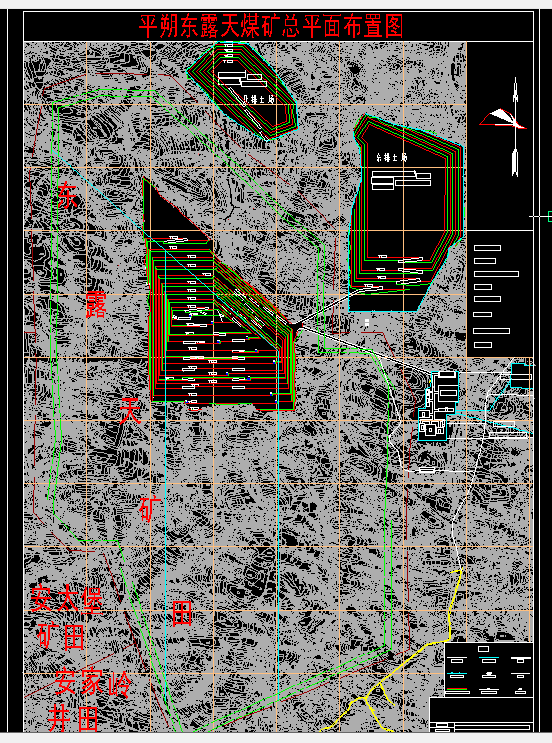Select the white 北排土场 label in north dump
Screen dimensions: 552x743
260,100
